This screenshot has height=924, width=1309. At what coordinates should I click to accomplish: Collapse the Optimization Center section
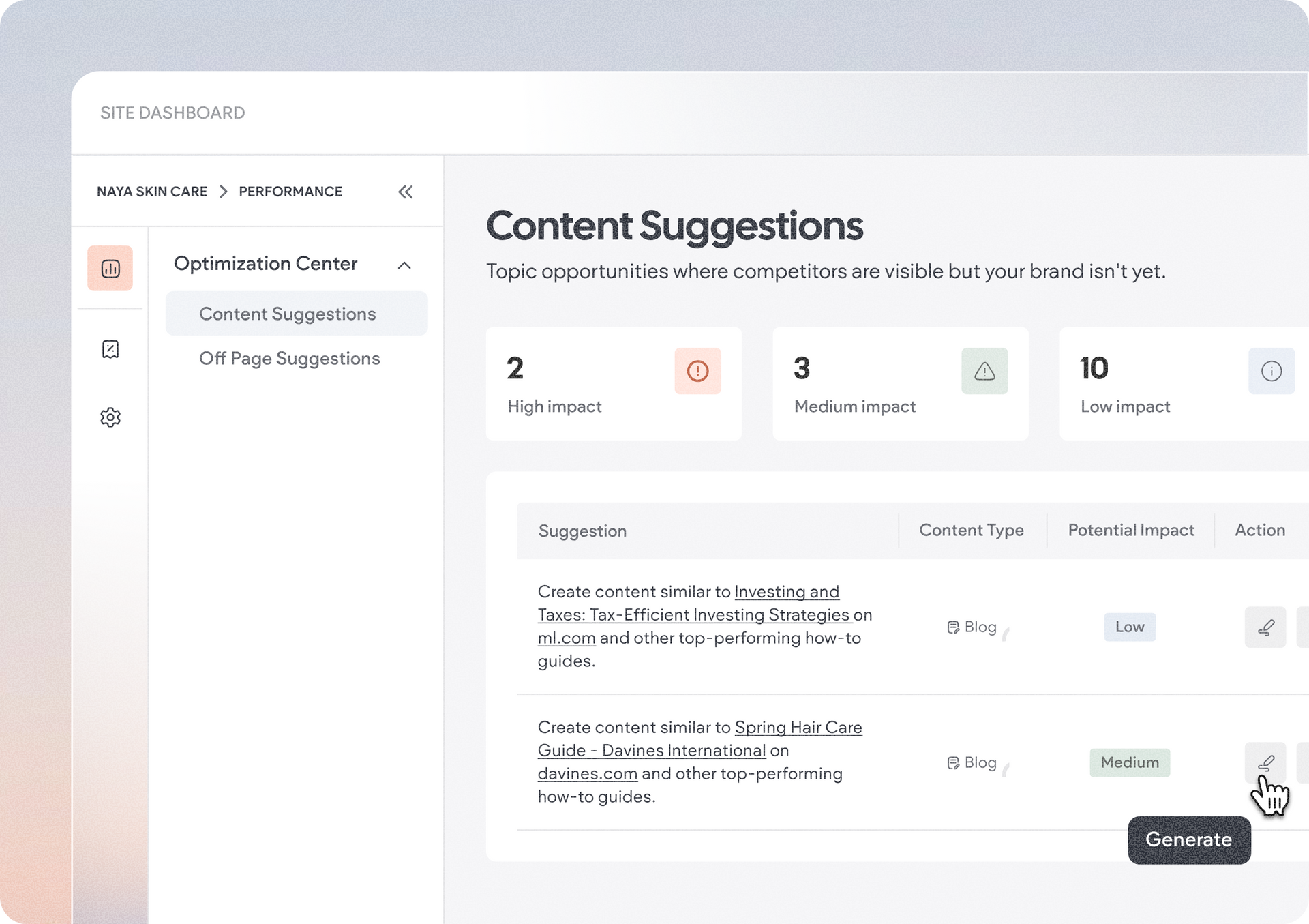[404, 265]
